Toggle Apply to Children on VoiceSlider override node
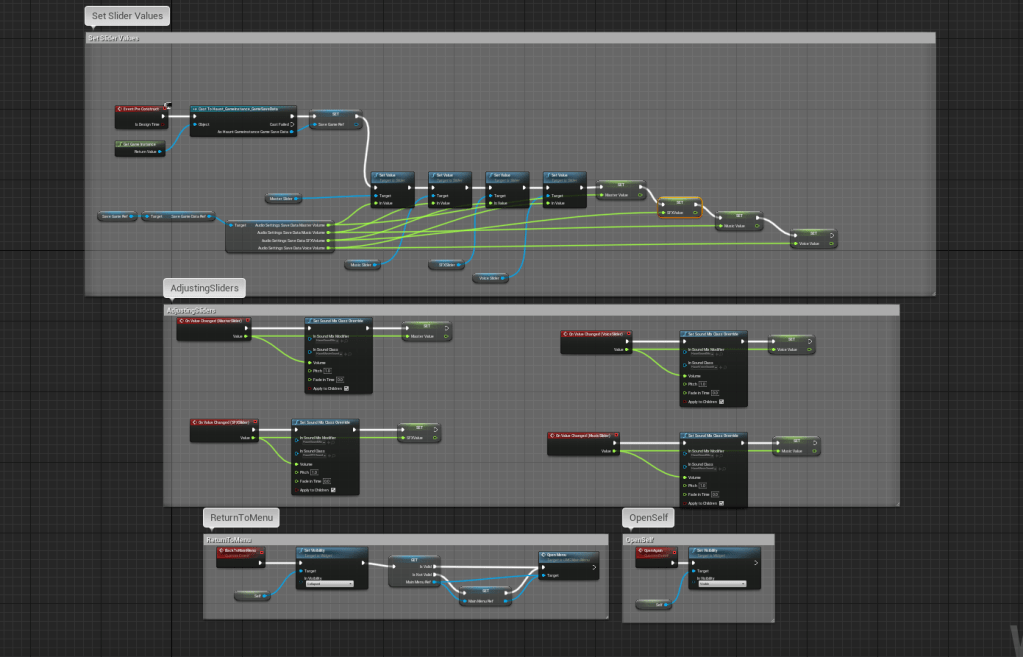The width and height of the screenshot is (1023, 657). click(722, 402)
